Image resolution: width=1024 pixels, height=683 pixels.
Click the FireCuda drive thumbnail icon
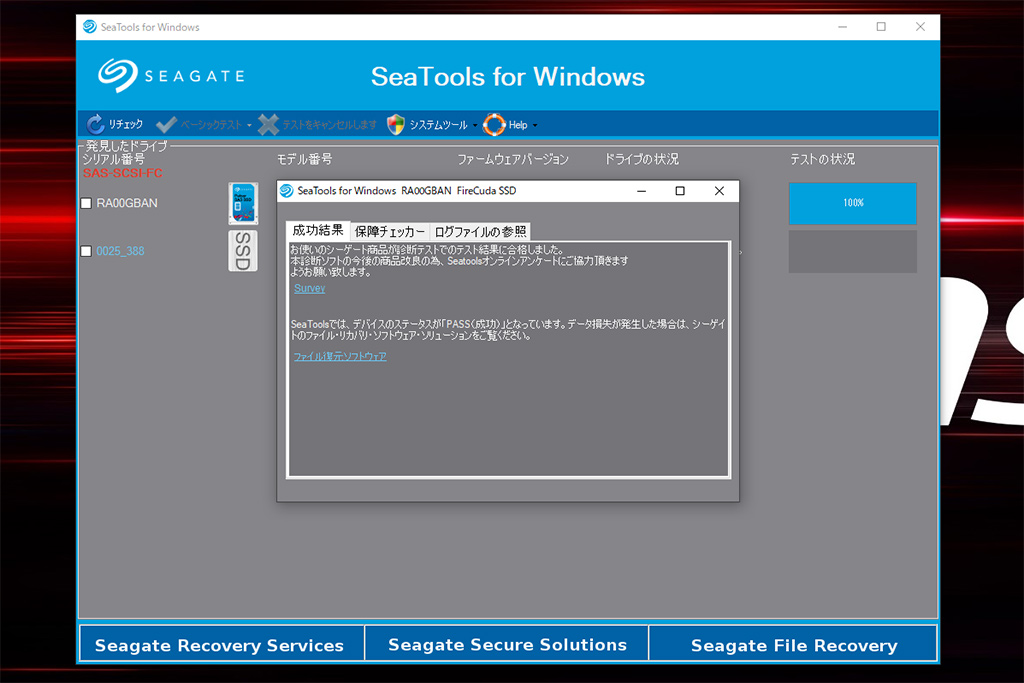[x=243, y=203]
